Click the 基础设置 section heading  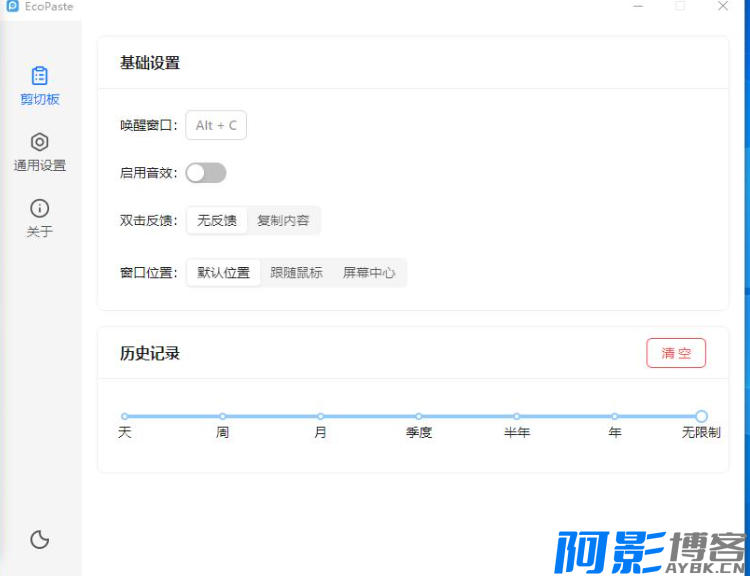tap(150, 63)
